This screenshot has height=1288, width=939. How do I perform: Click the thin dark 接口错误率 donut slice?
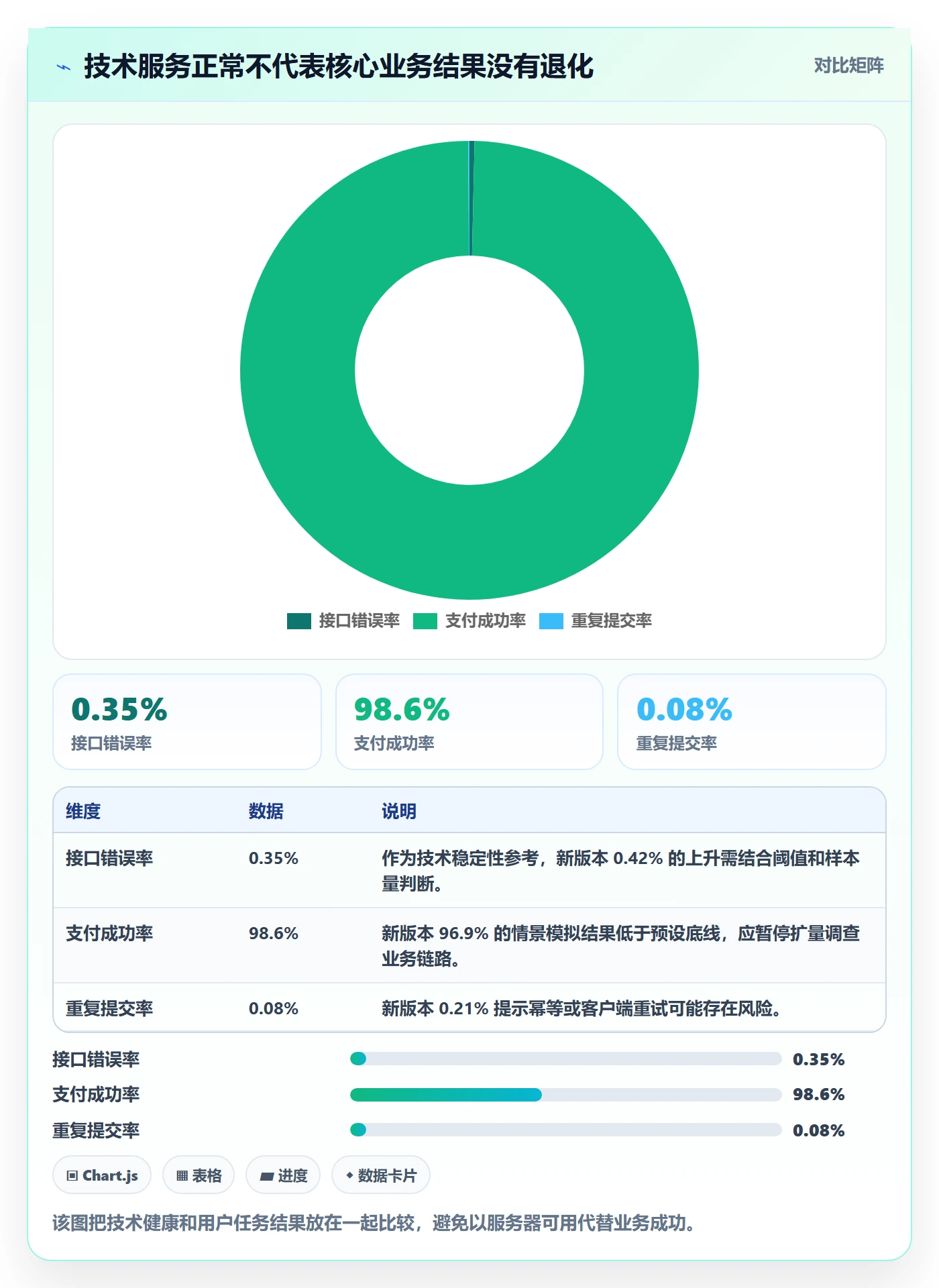[x=472, y=199]
